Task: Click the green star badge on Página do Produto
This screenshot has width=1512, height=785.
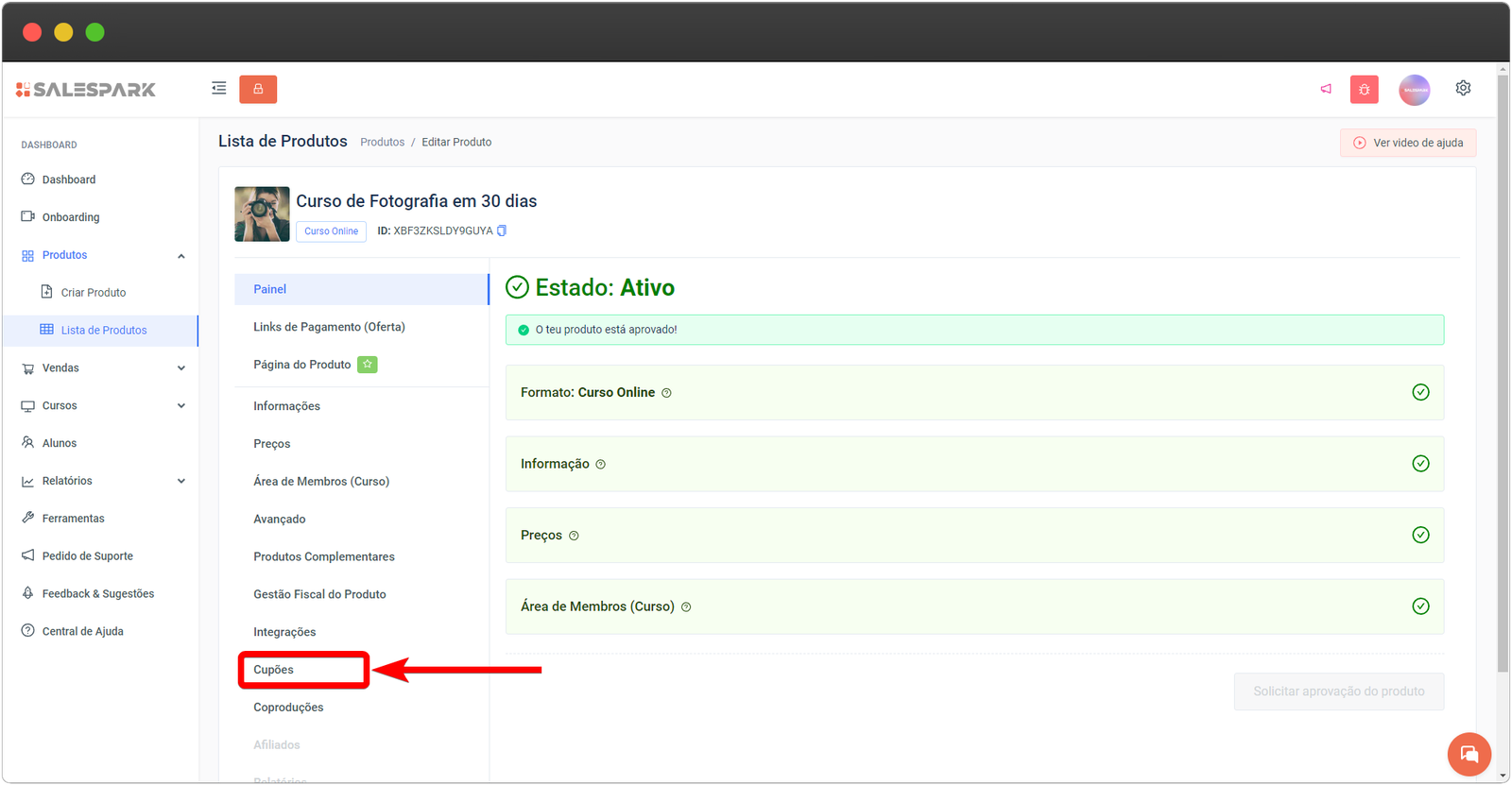Action: pos(367,365)
